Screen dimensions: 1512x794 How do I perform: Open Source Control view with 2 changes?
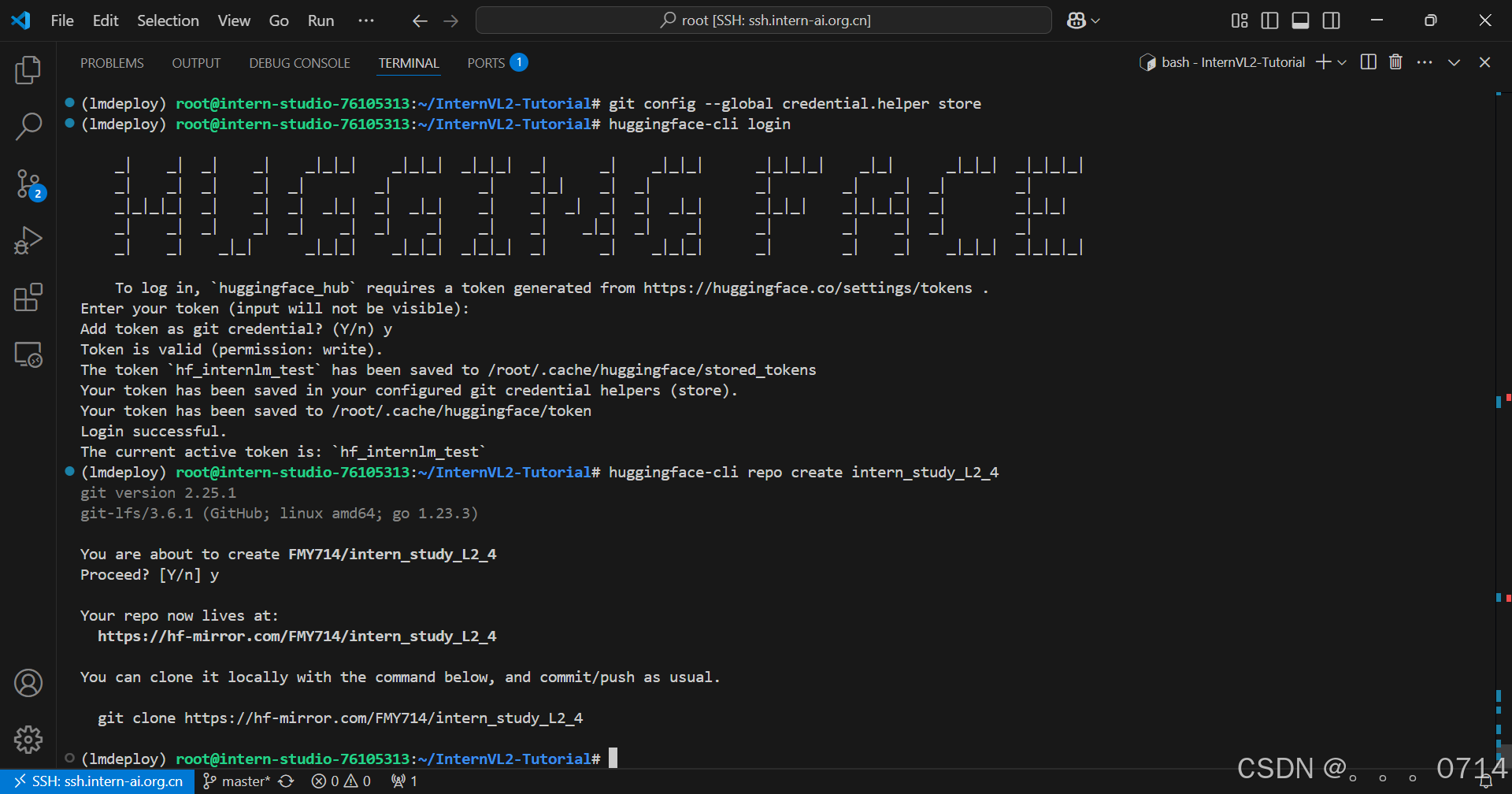coord(28,184)
